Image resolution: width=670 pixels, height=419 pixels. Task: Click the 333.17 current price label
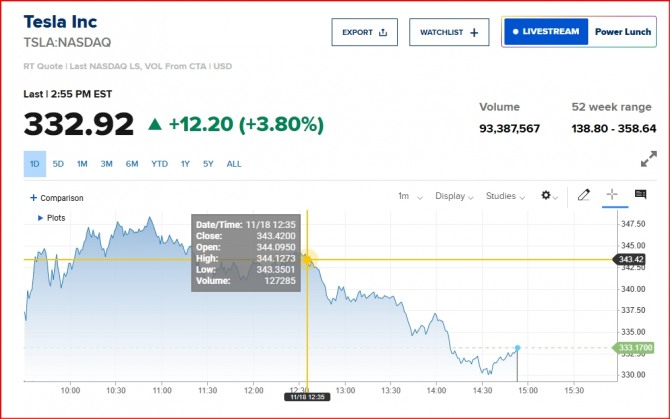click(x=632, y=348)
